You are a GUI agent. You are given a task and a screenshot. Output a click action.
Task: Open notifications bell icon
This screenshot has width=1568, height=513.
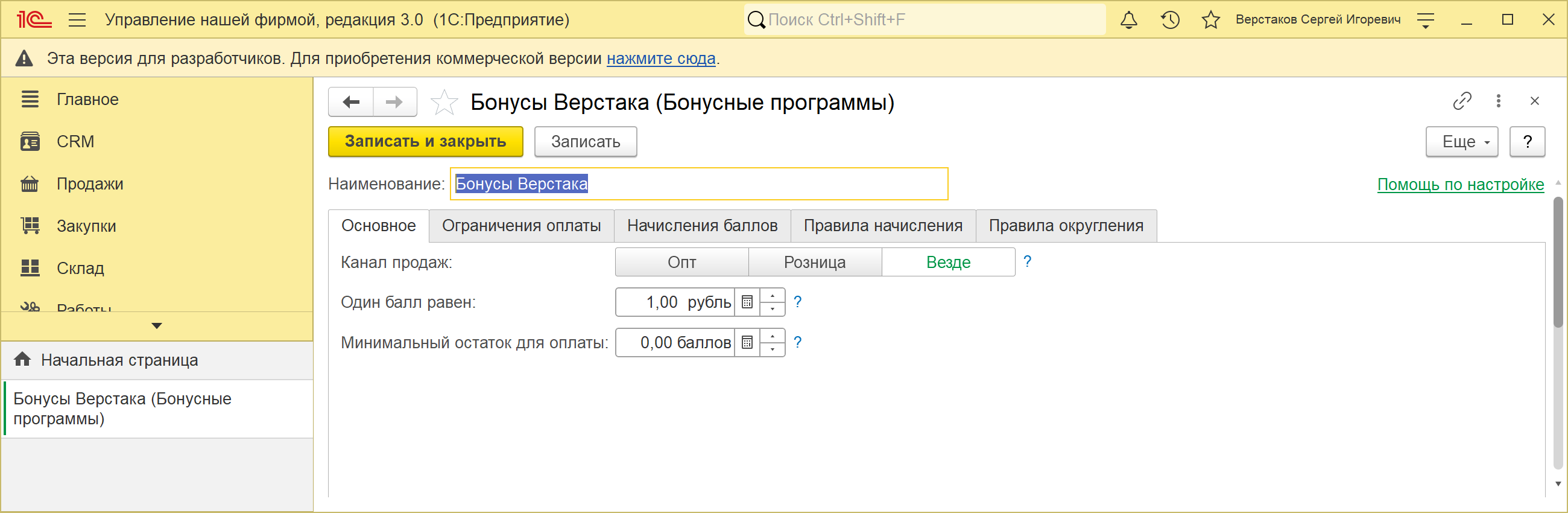(1128, 20)
